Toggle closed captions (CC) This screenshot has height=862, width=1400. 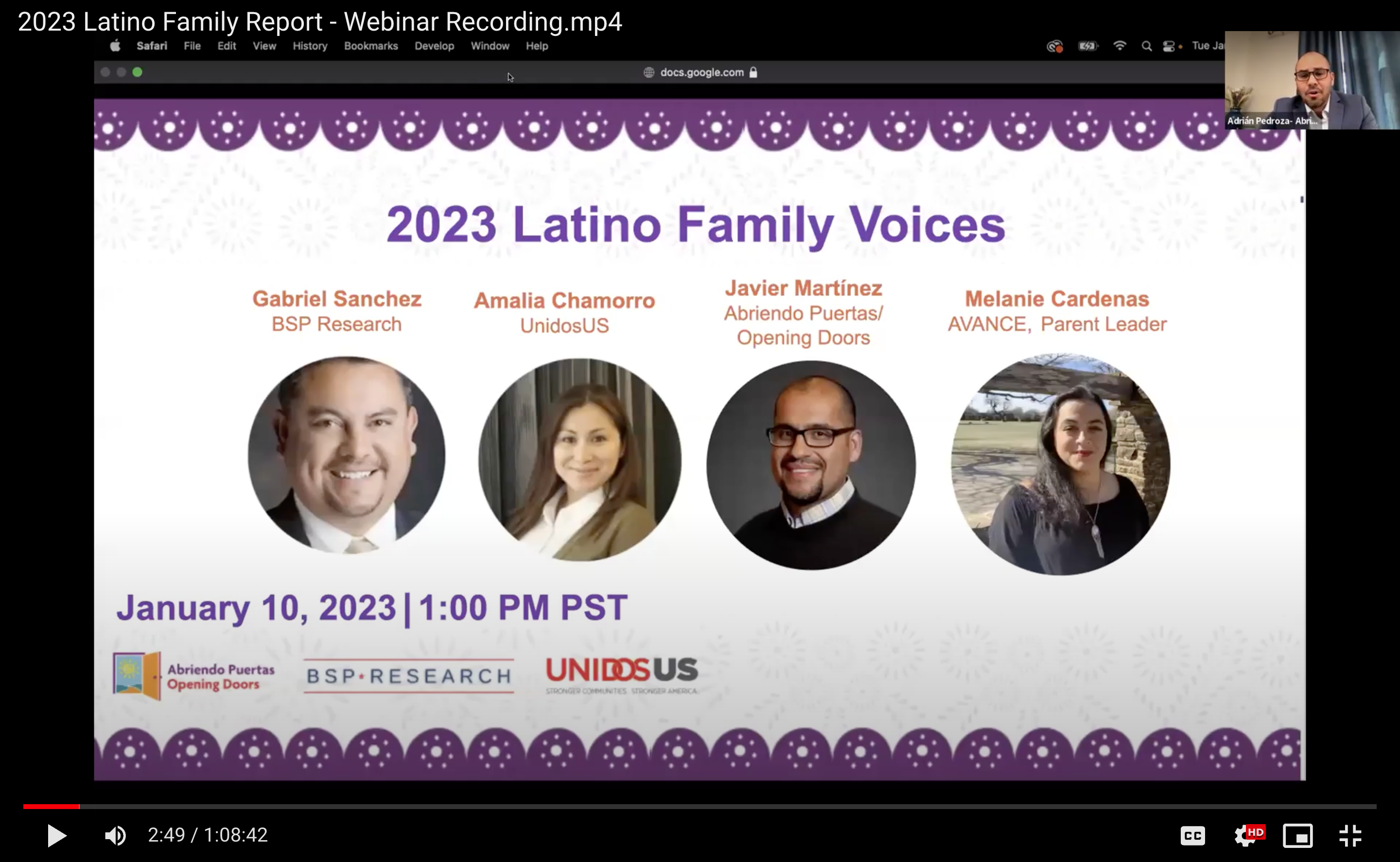[1192, 836]
